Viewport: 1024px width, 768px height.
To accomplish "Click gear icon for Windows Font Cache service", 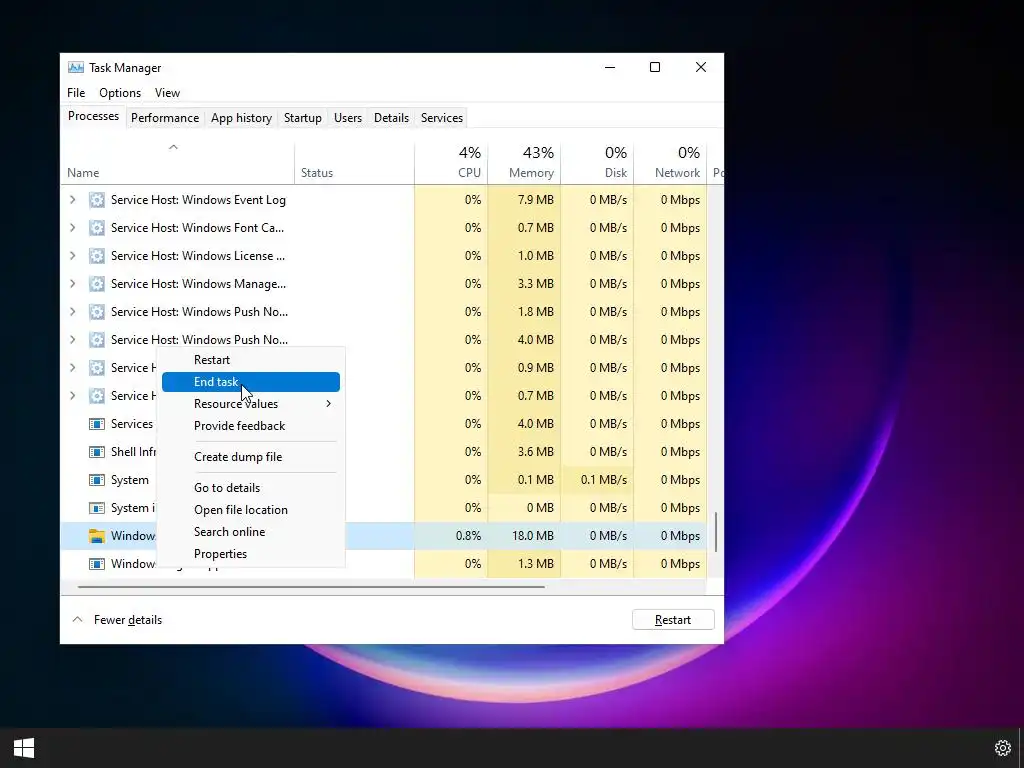I will coord(97,228).
